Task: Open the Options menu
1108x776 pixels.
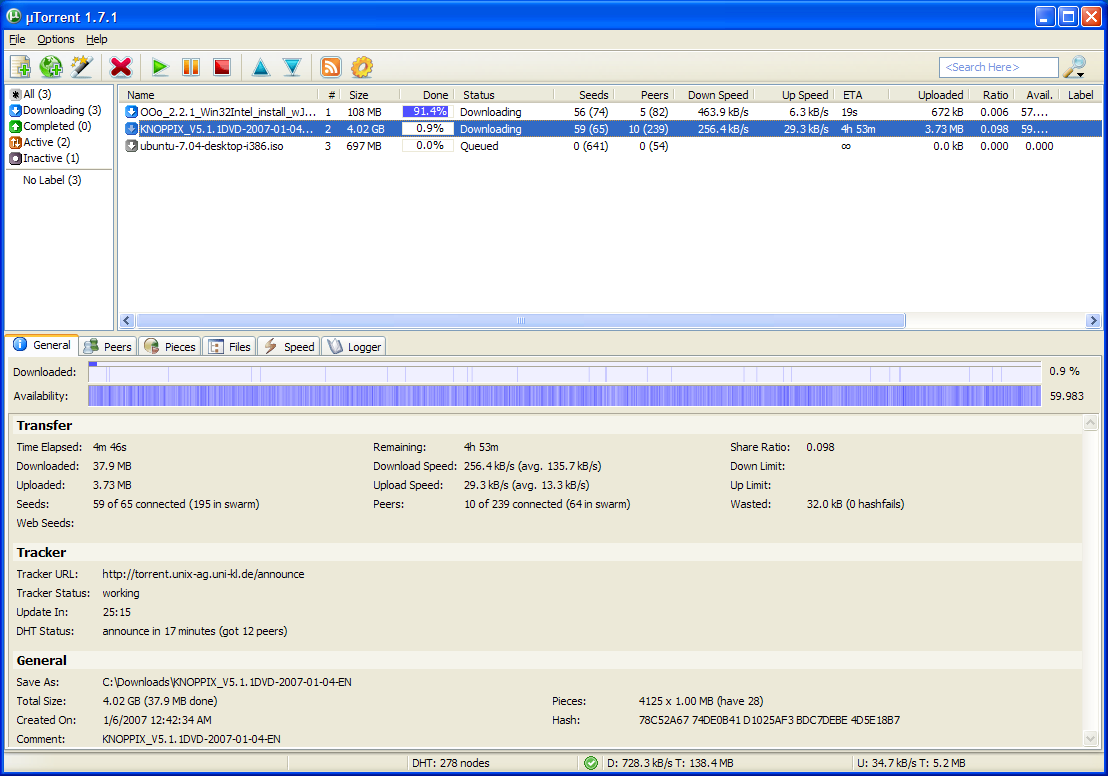Action: [x=55, y=39]
